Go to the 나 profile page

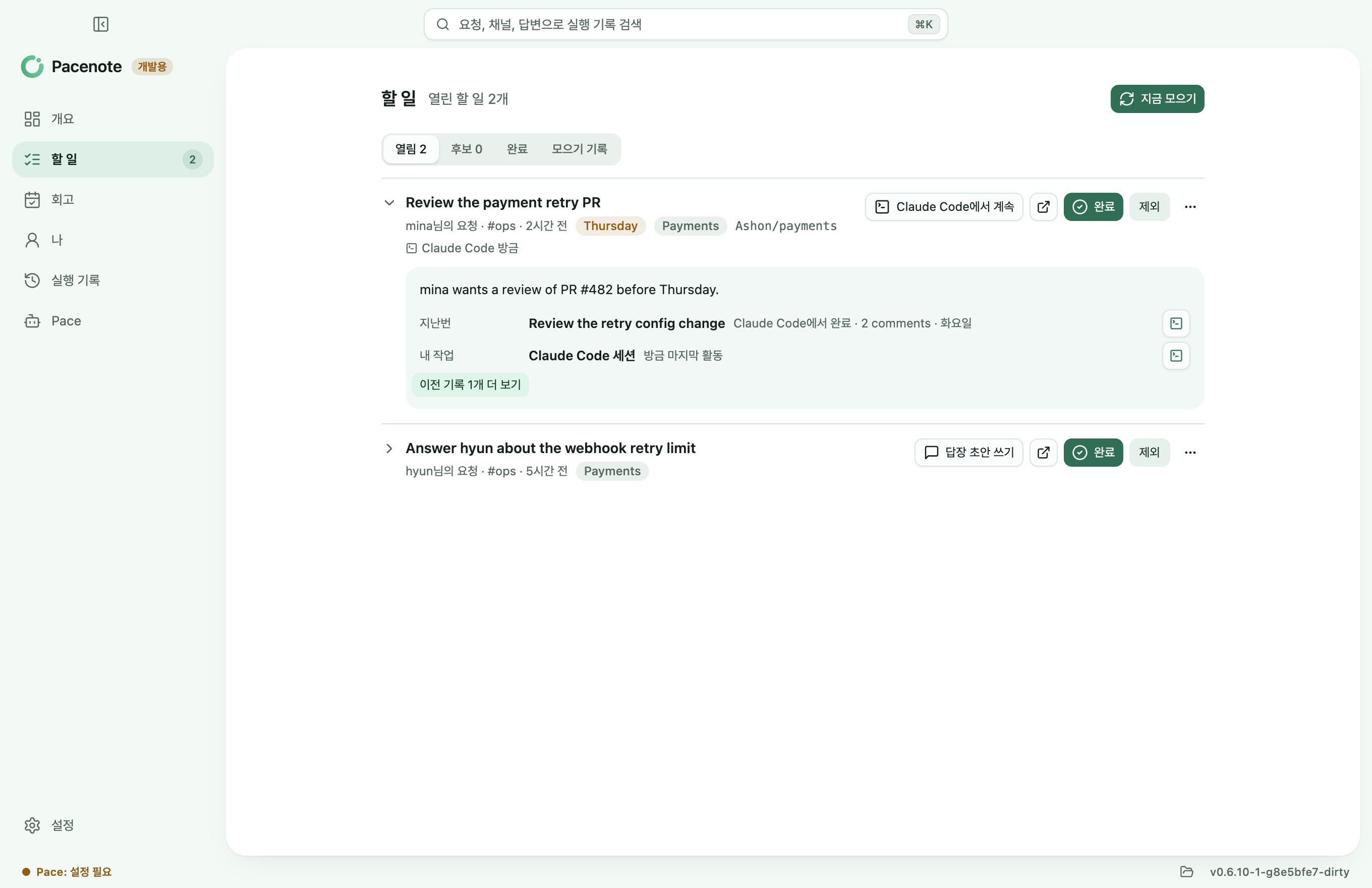pos(113,240)
